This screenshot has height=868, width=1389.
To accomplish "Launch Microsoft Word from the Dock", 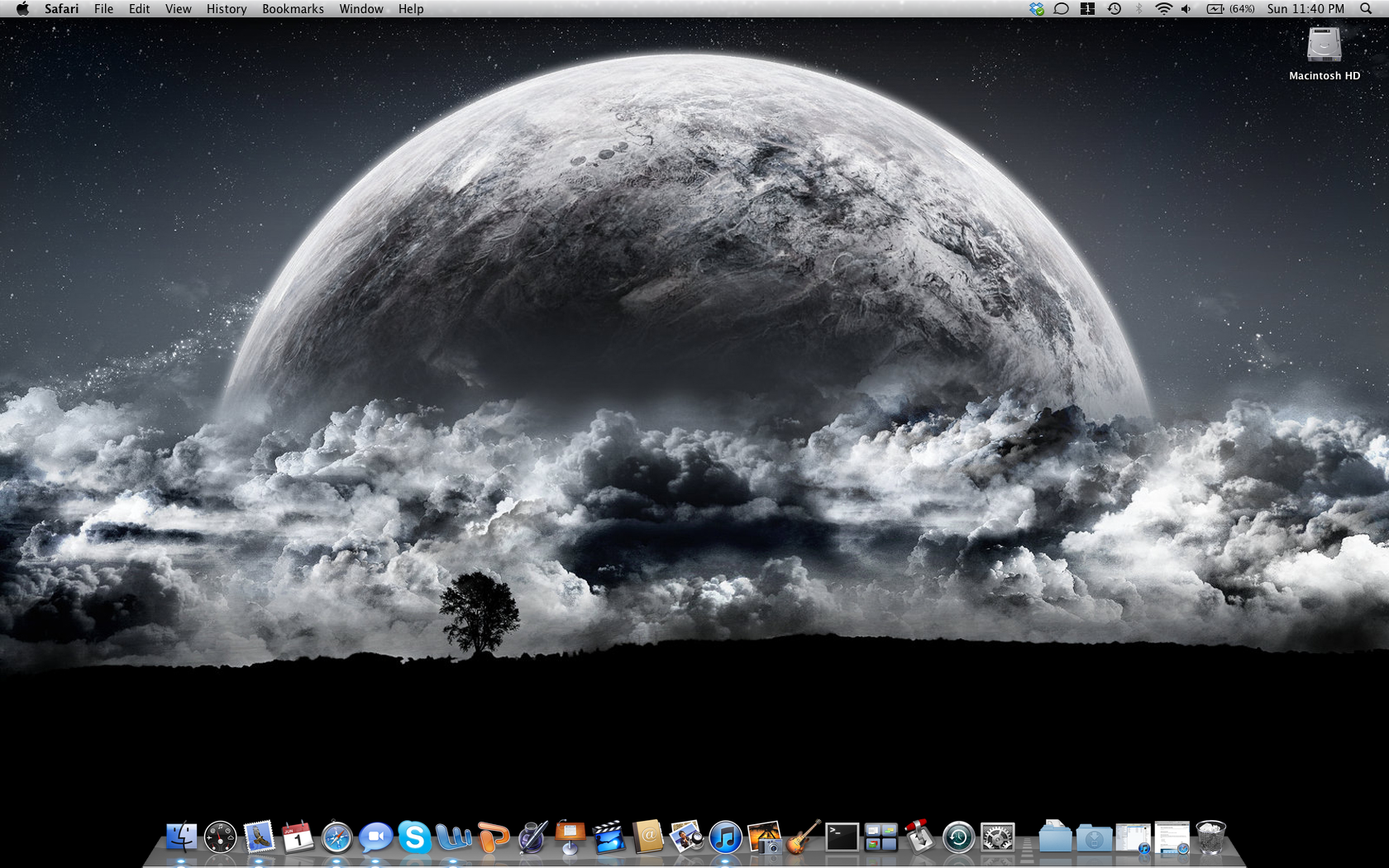I will [x=453, y=837].
